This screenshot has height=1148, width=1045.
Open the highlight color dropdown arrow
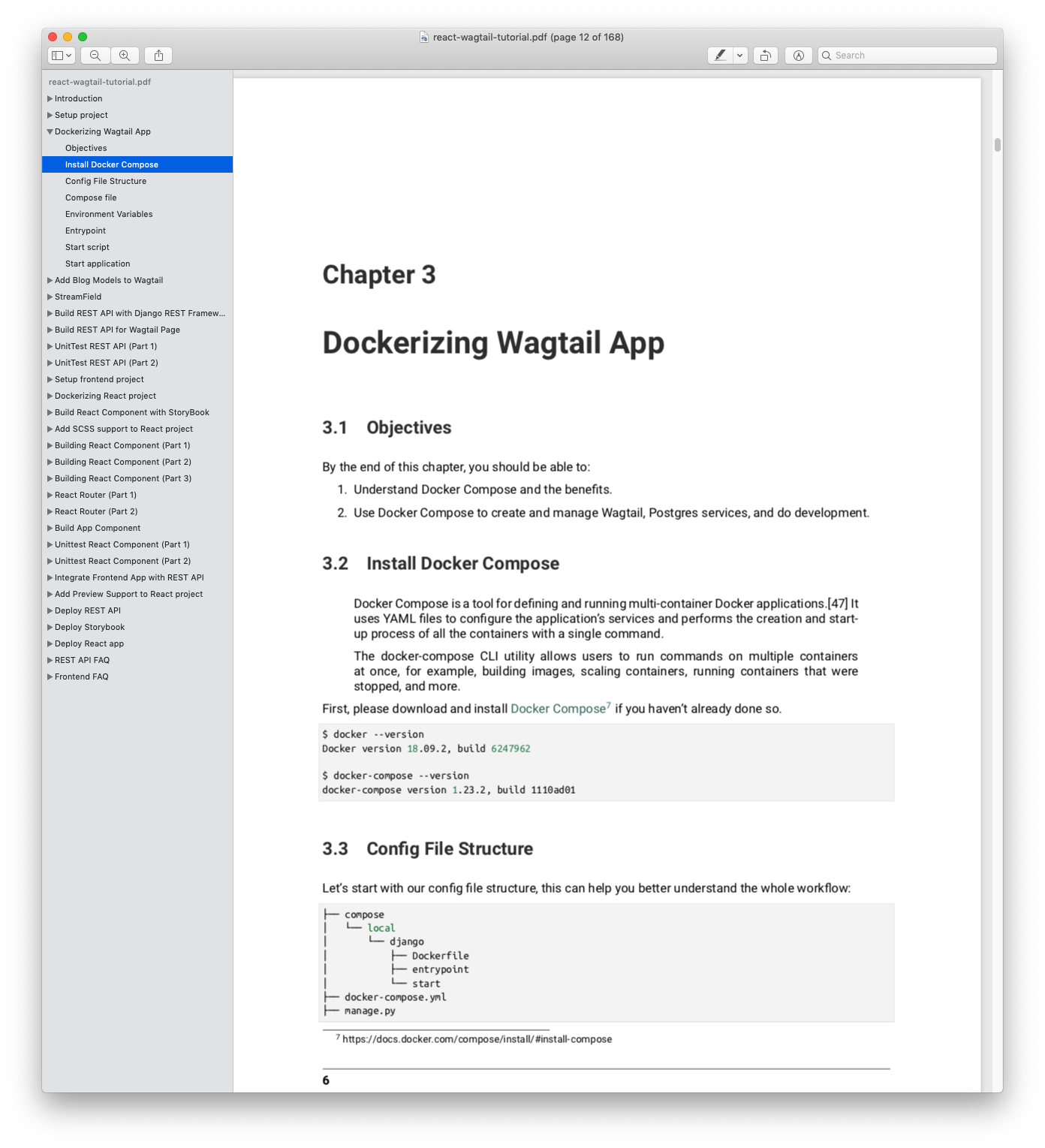tap(740, 56)
